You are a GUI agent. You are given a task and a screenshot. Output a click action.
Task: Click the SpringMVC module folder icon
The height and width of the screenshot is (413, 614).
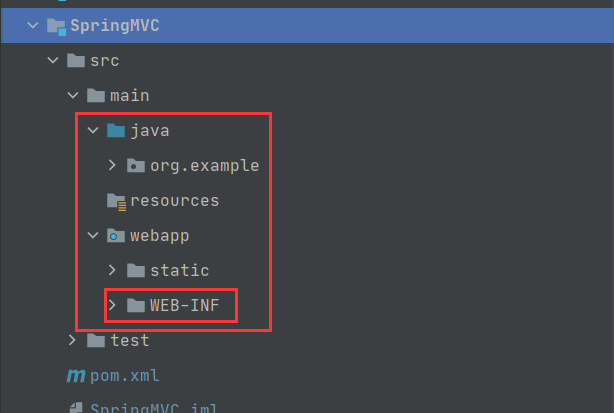(x=56, y=26)
